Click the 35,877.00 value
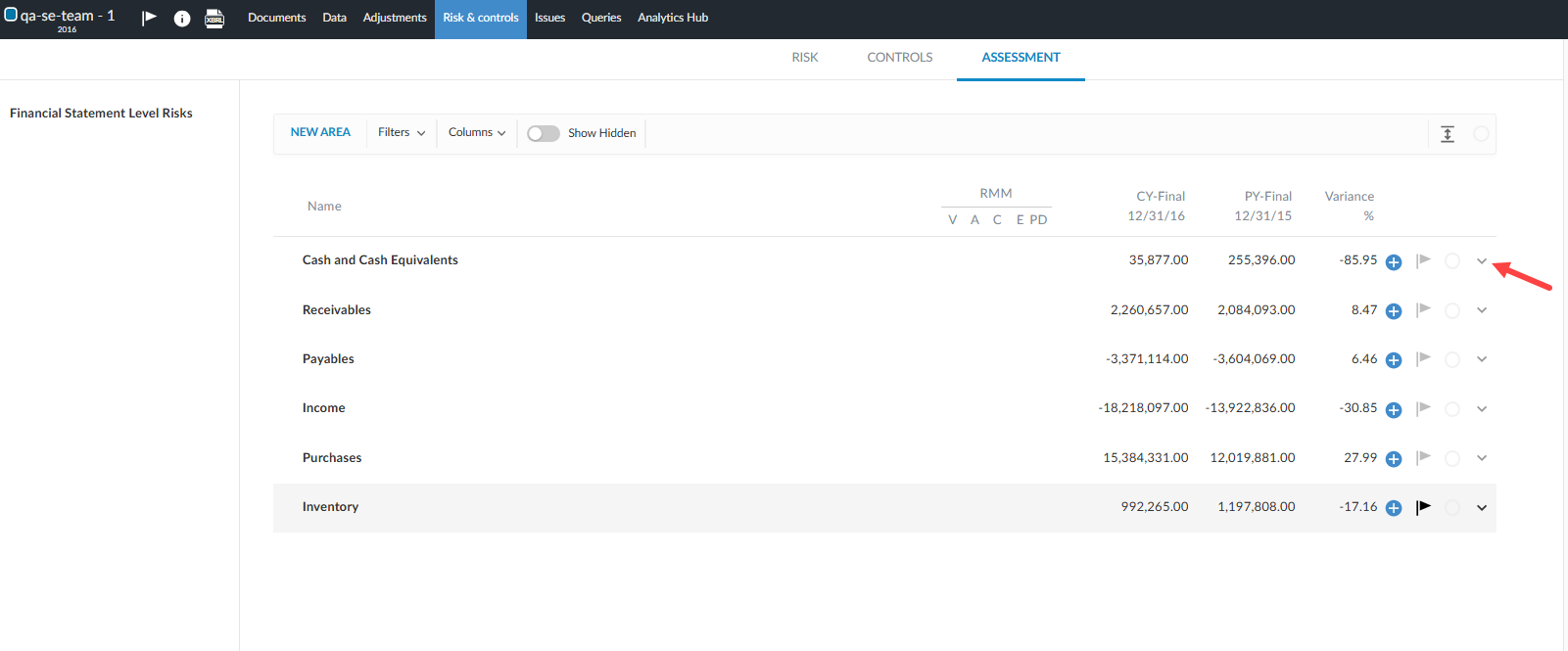The width and height of the screenshot is (1568, 651). click(x=1159, y=260)
